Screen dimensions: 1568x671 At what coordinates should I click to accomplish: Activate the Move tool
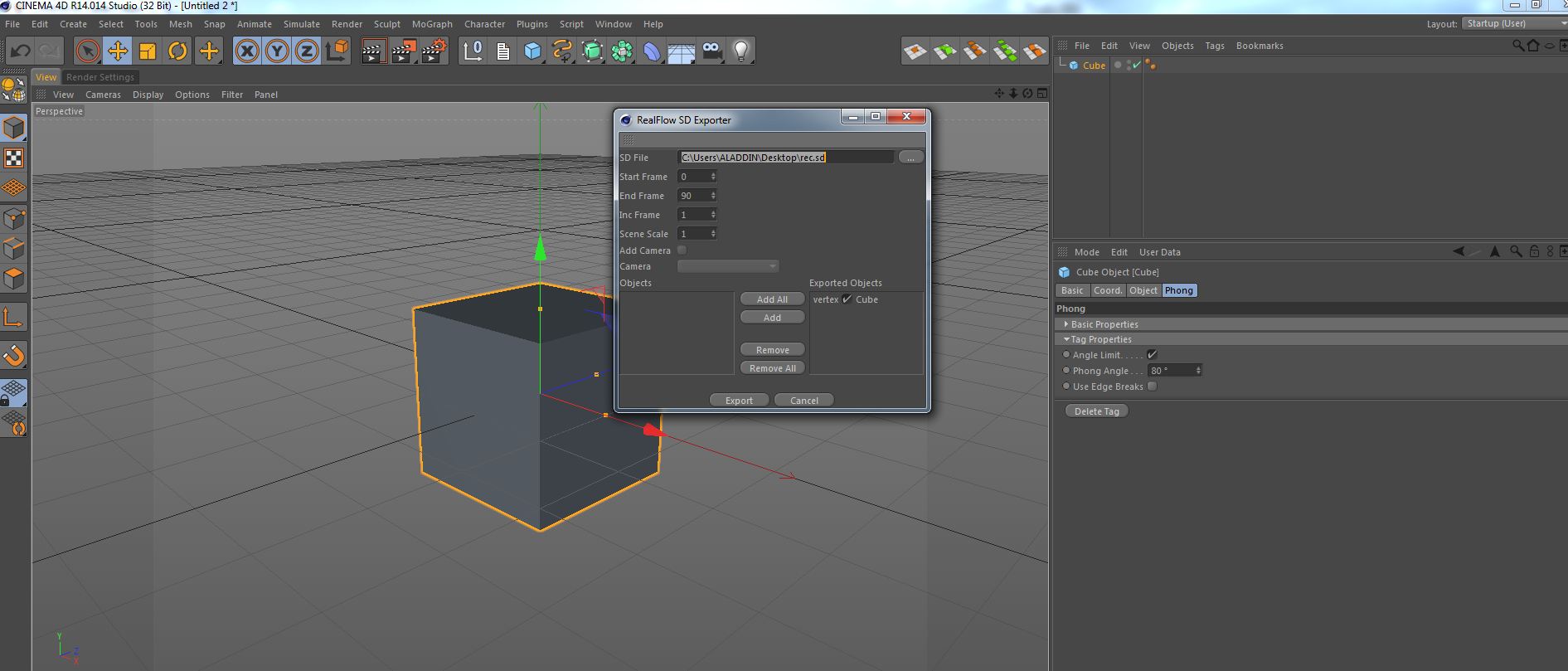pos(118,51)
